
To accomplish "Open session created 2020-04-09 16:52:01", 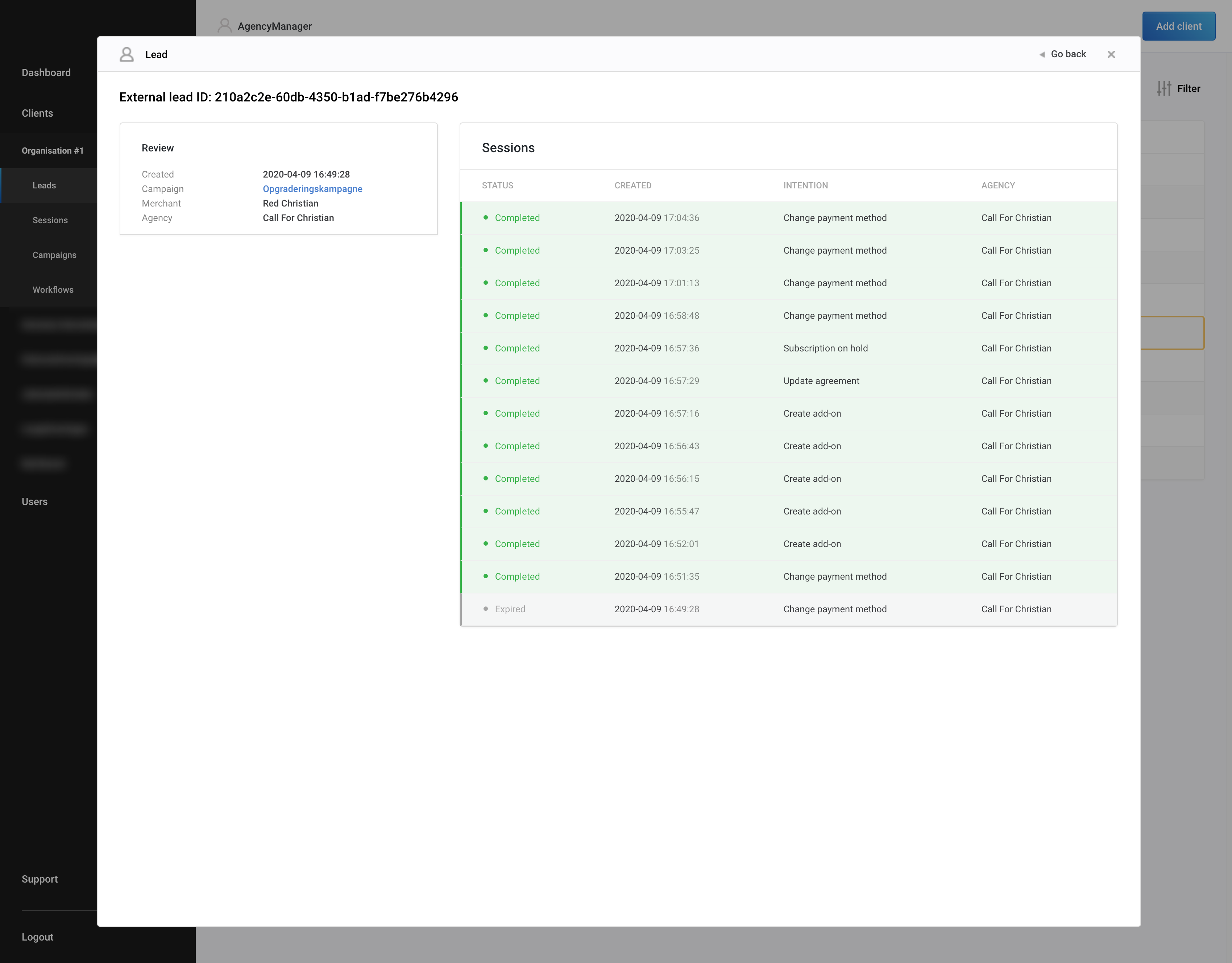I will (789, 544).
